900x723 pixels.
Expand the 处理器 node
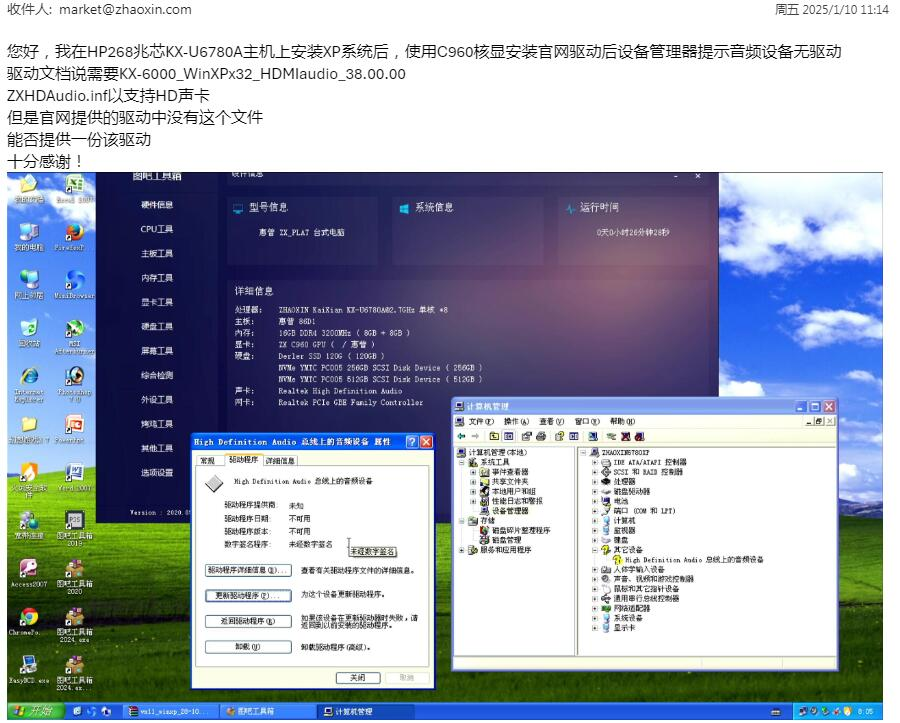(x=594, y=481)
